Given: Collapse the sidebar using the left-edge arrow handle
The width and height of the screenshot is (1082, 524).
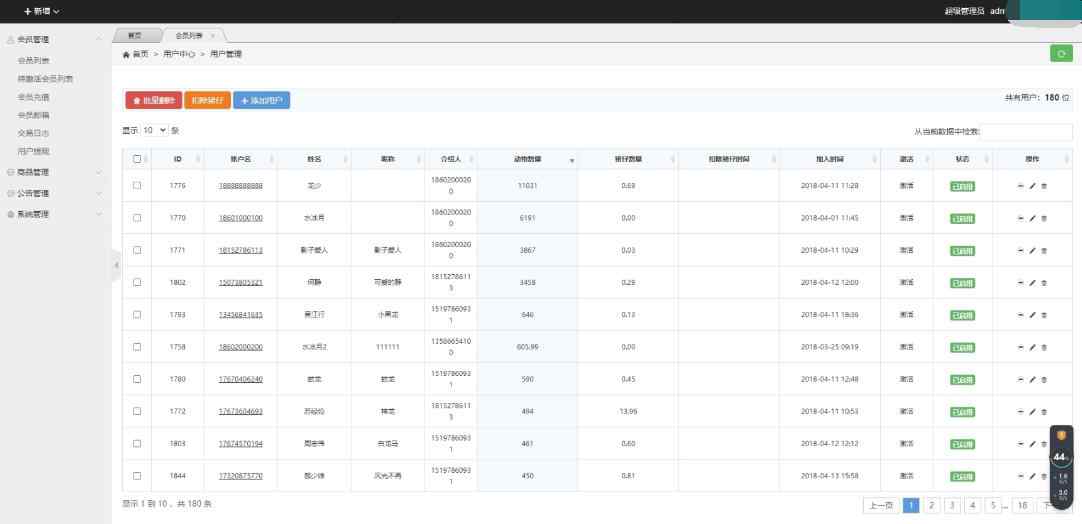Looking at the screenshot, I should 116,265.
